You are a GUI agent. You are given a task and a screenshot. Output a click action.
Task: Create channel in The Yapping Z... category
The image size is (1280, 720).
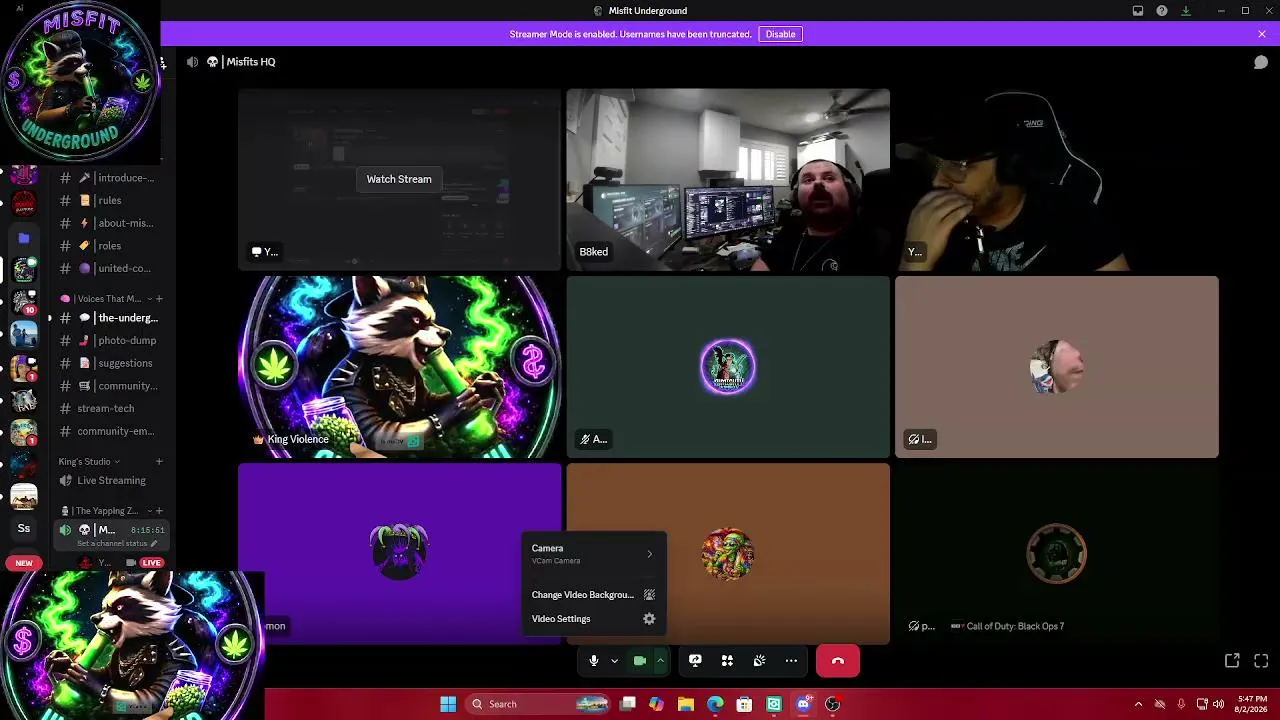click(x=159, y=511)
